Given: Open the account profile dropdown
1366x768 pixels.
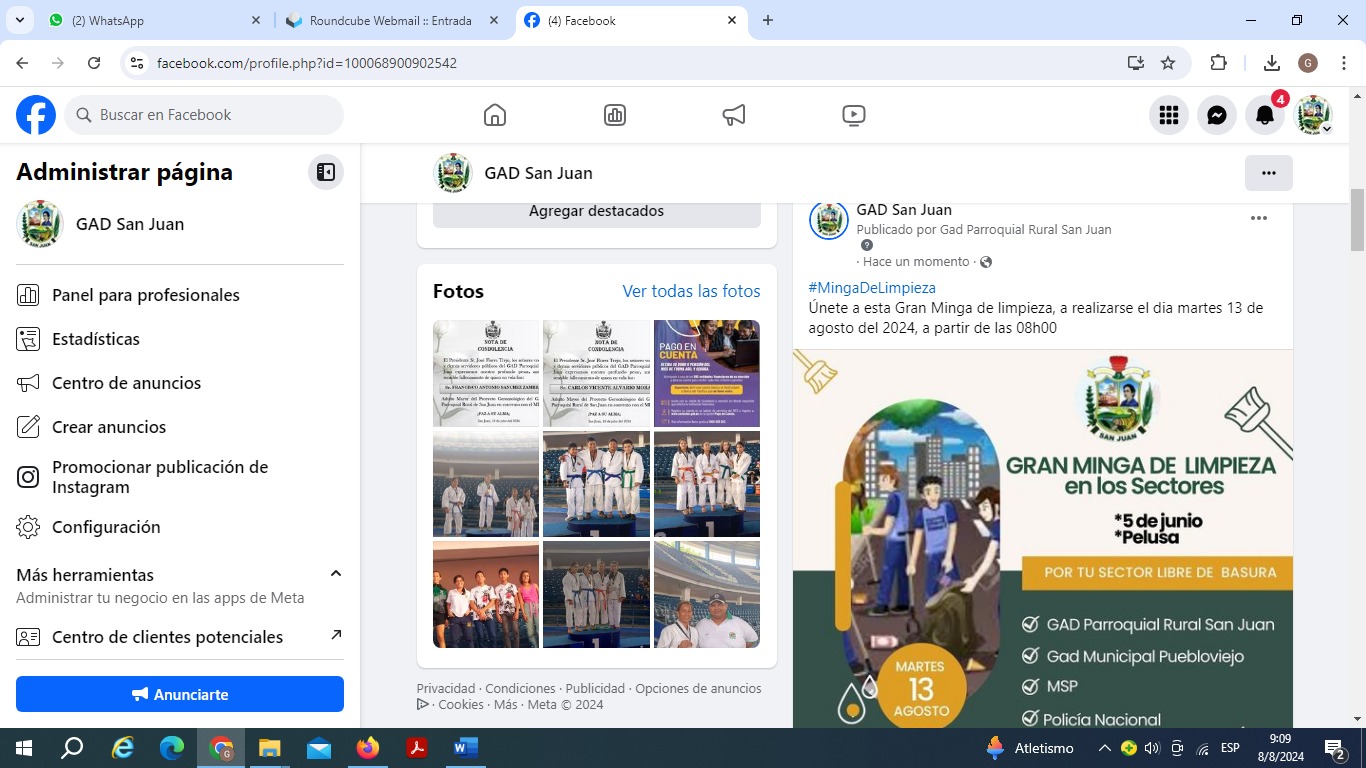Looking at the screenshot, I should pos(1314,115).
